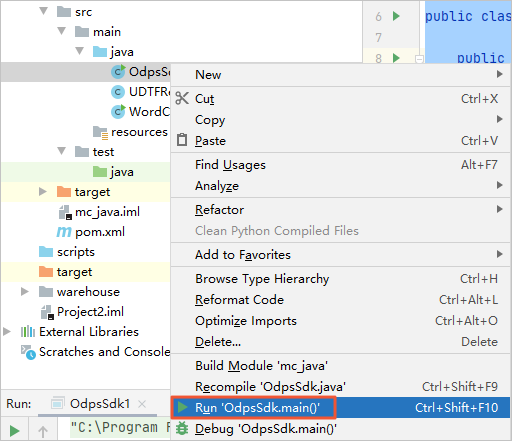The image size is (512, 441).
Task: Collapse the test folder arrow
Action: point(62,152)
